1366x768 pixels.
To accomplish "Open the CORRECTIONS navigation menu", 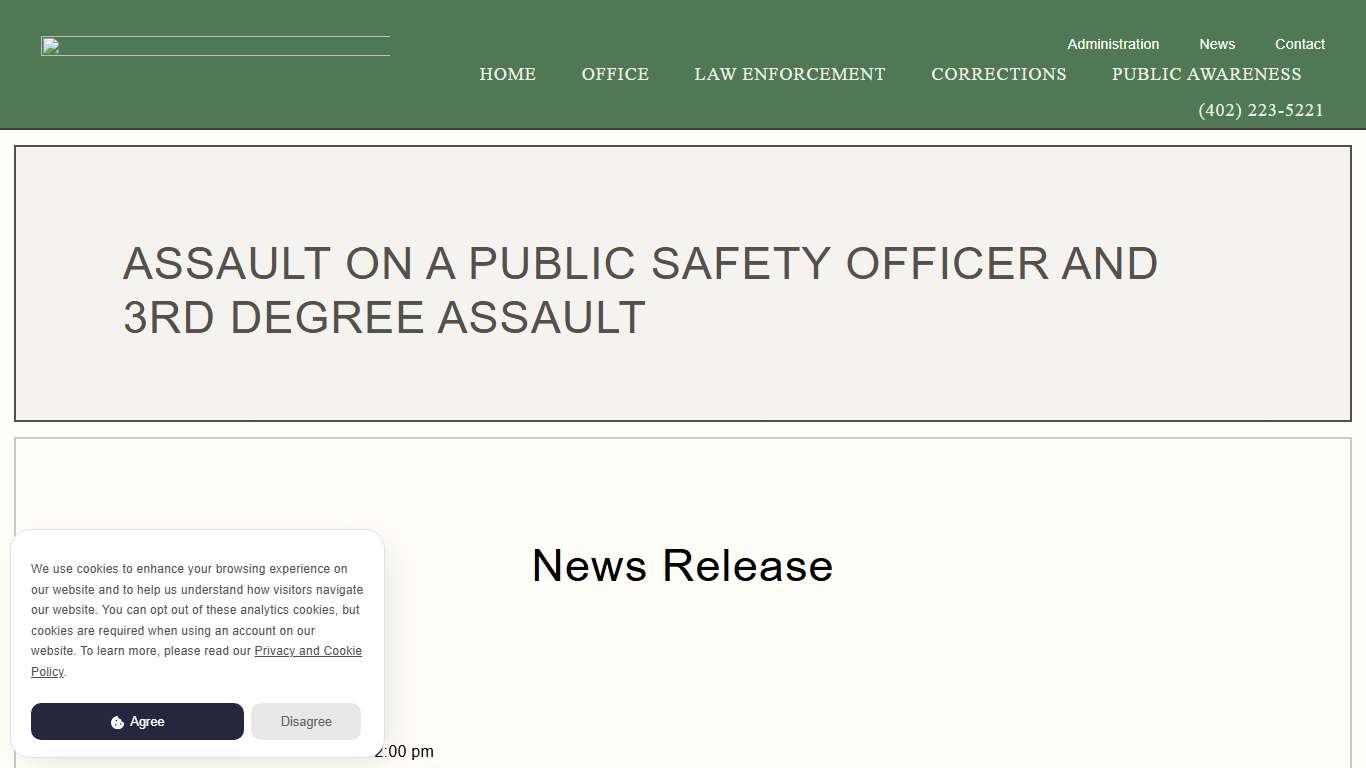I will tap(998, 74).
